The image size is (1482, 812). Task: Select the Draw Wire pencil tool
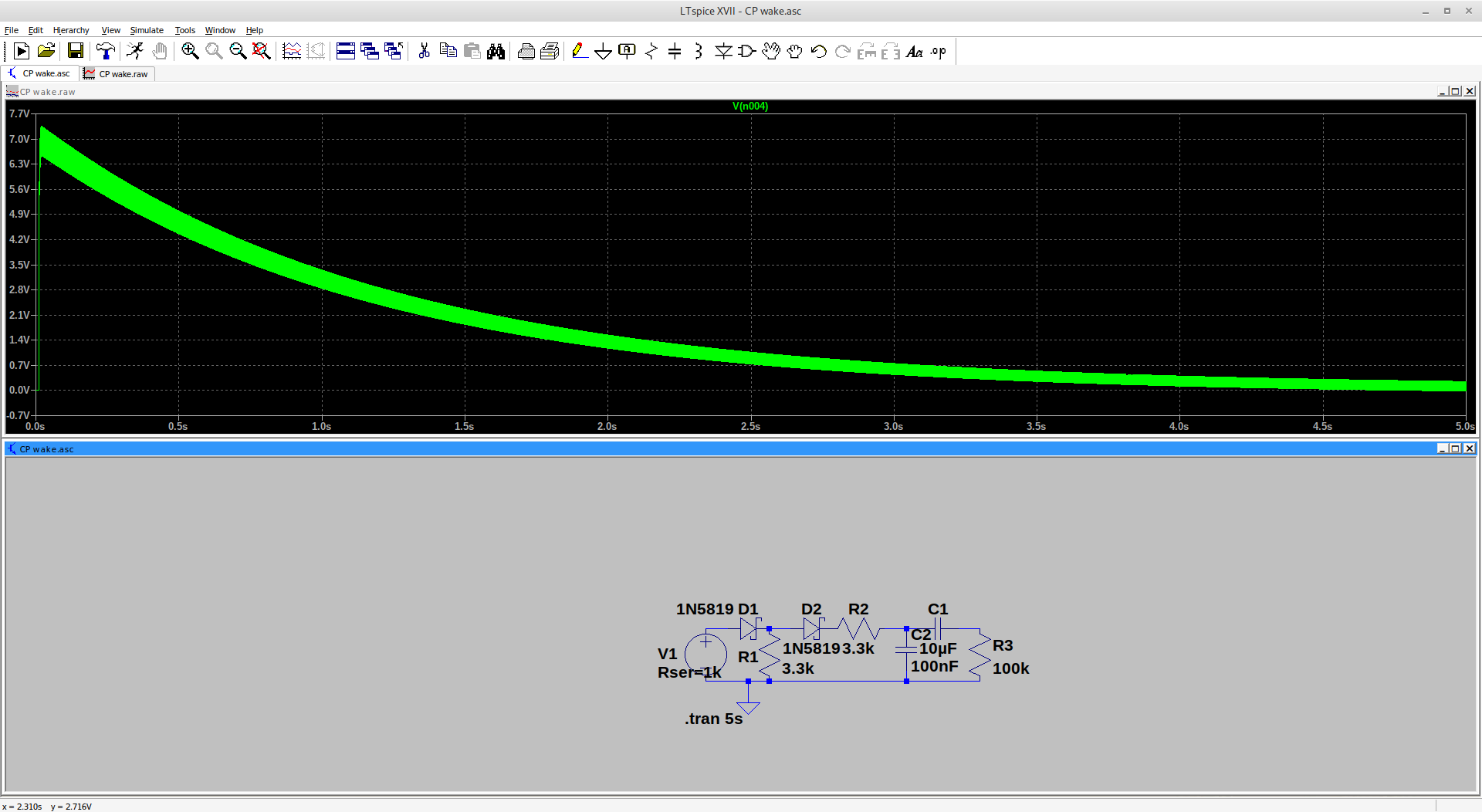[x=579, y=52]
